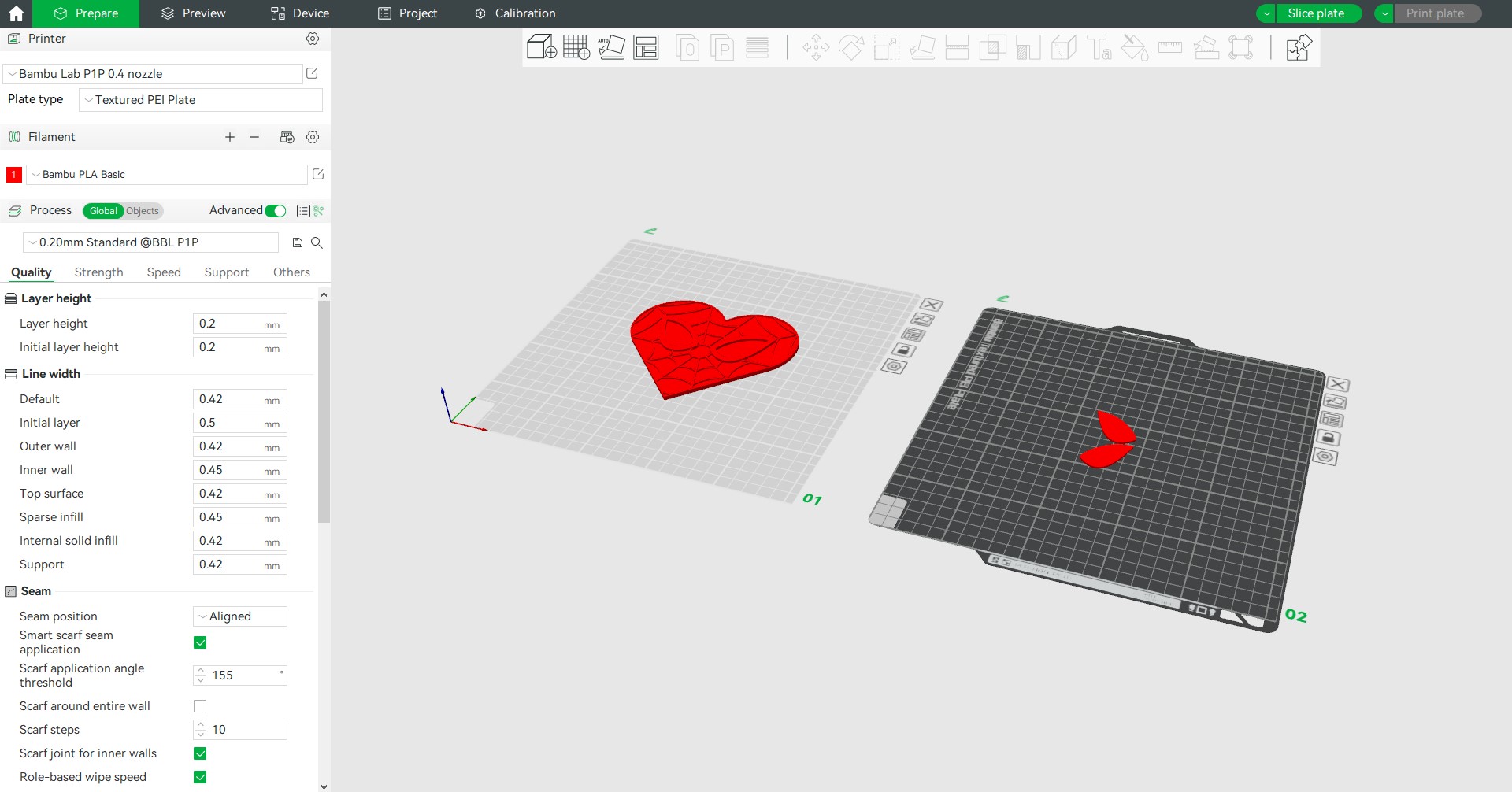Click the Arrange all objects icon
The height and width of the screenshot is (792, 1512).
point(646,47)
